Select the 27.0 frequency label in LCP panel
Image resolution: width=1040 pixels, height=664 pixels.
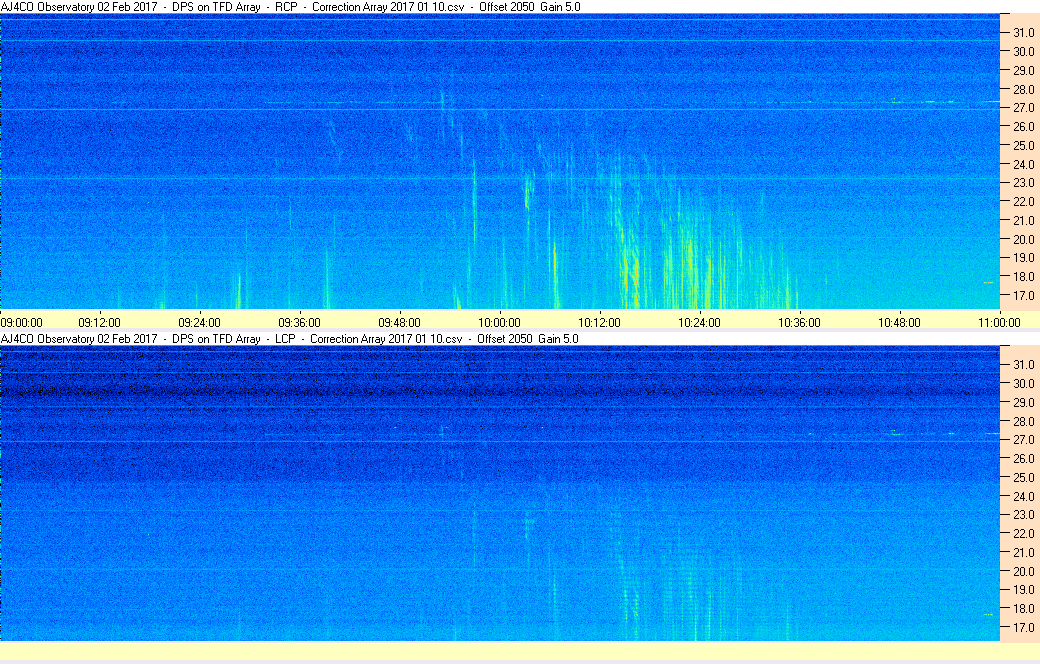1020,440
